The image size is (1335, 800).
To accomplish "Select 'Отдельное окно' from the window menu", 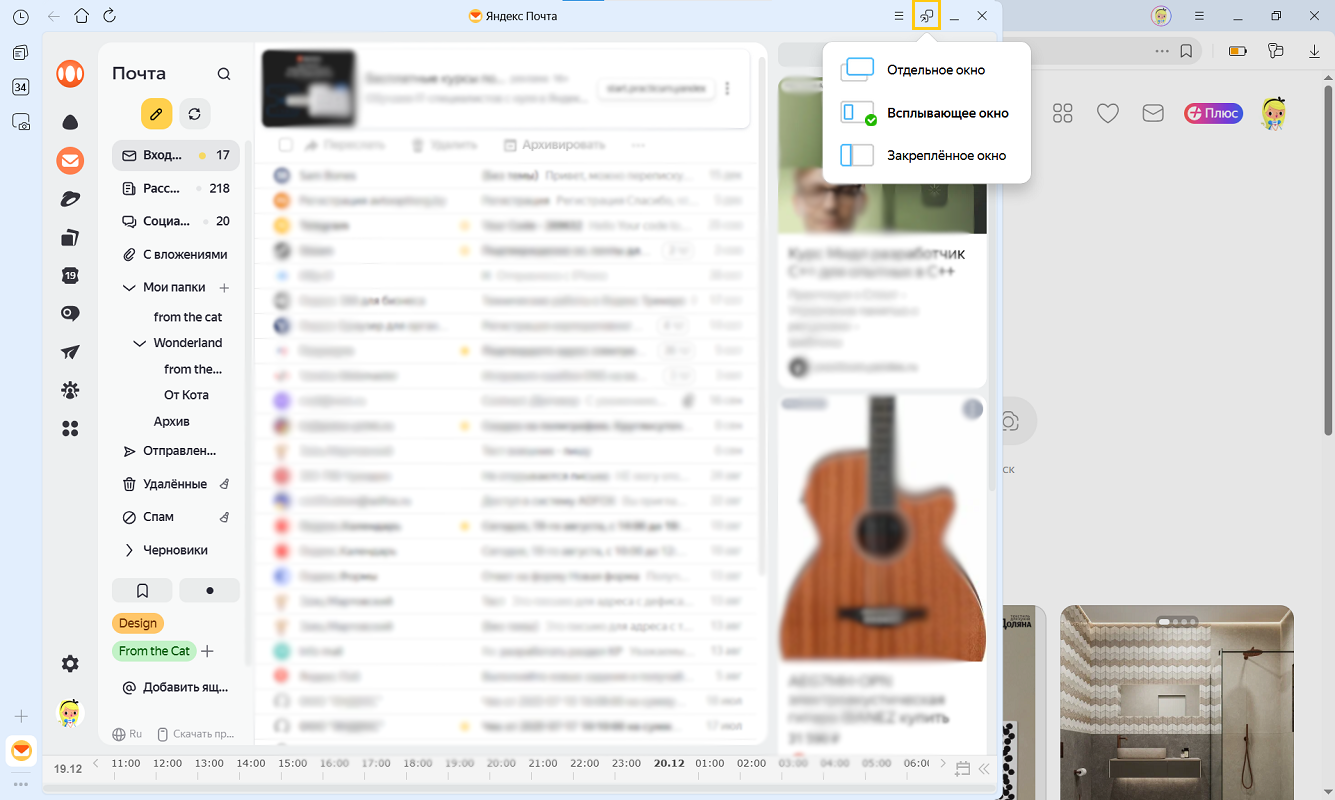I will point(935,70).
